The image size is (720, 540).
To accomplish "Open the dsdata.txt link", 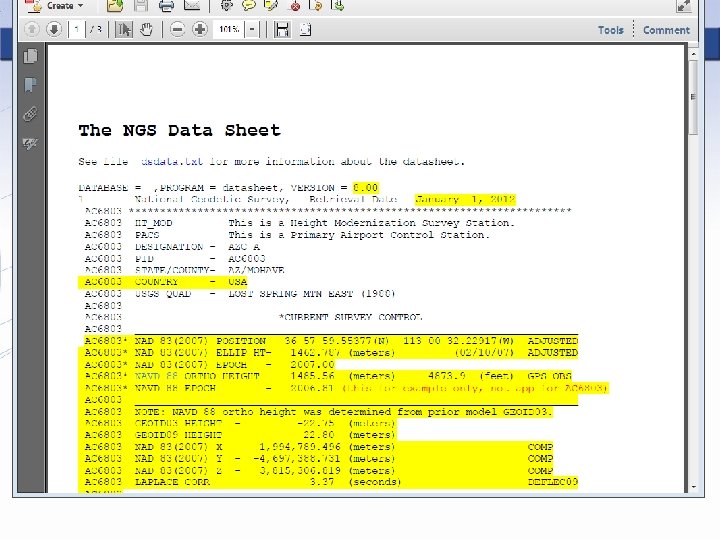I will pos(172,161).
